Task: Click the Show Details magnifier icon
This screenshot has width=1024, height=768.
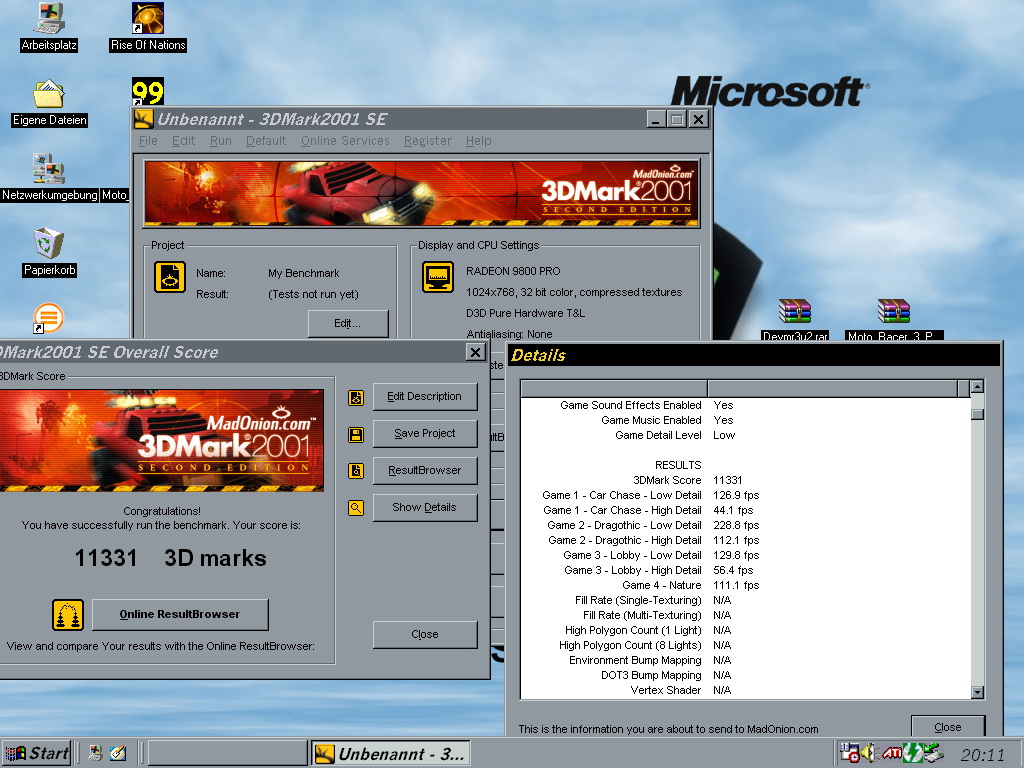Action: 356,507
